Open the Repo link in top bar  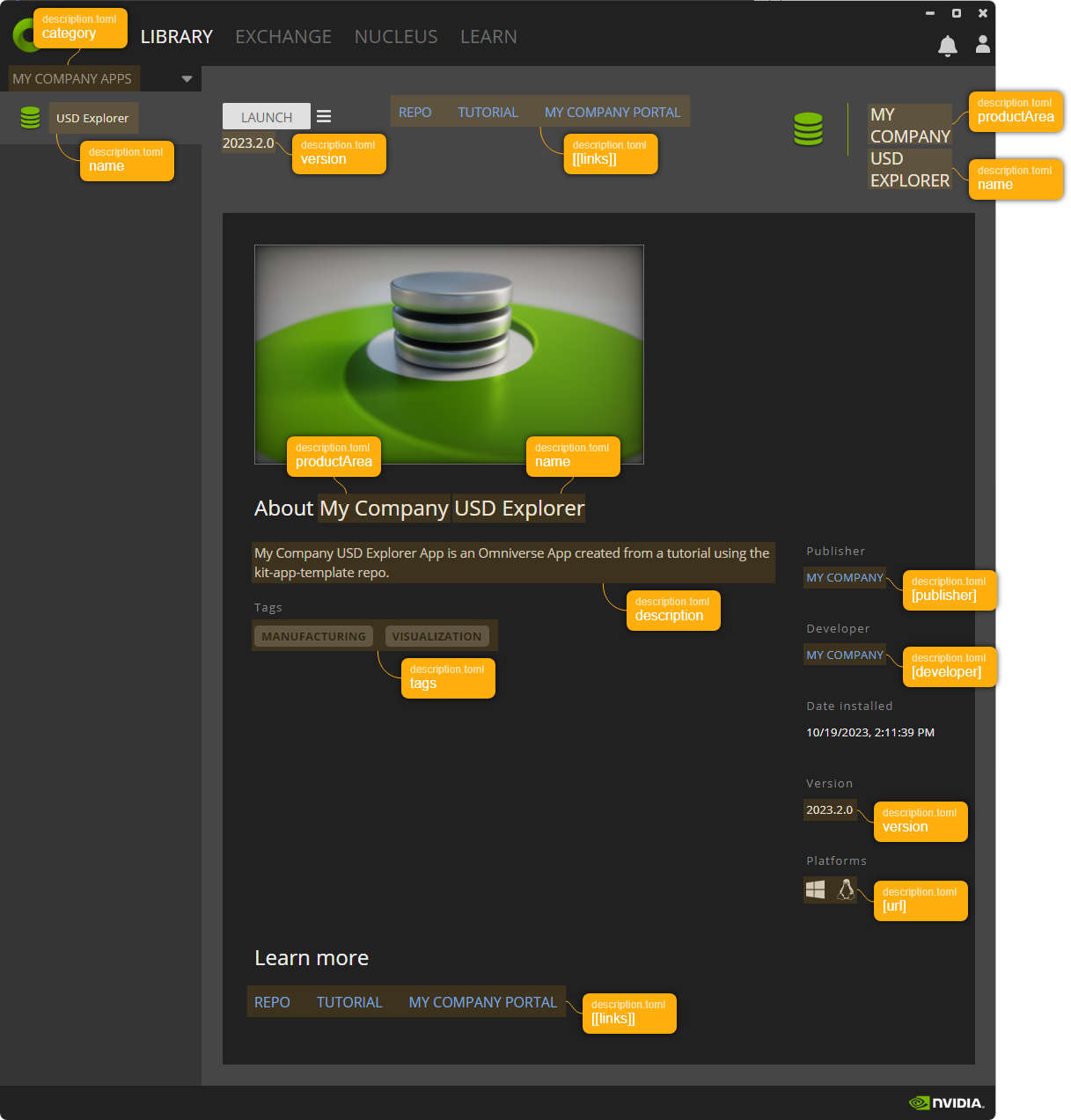point(414,113)
